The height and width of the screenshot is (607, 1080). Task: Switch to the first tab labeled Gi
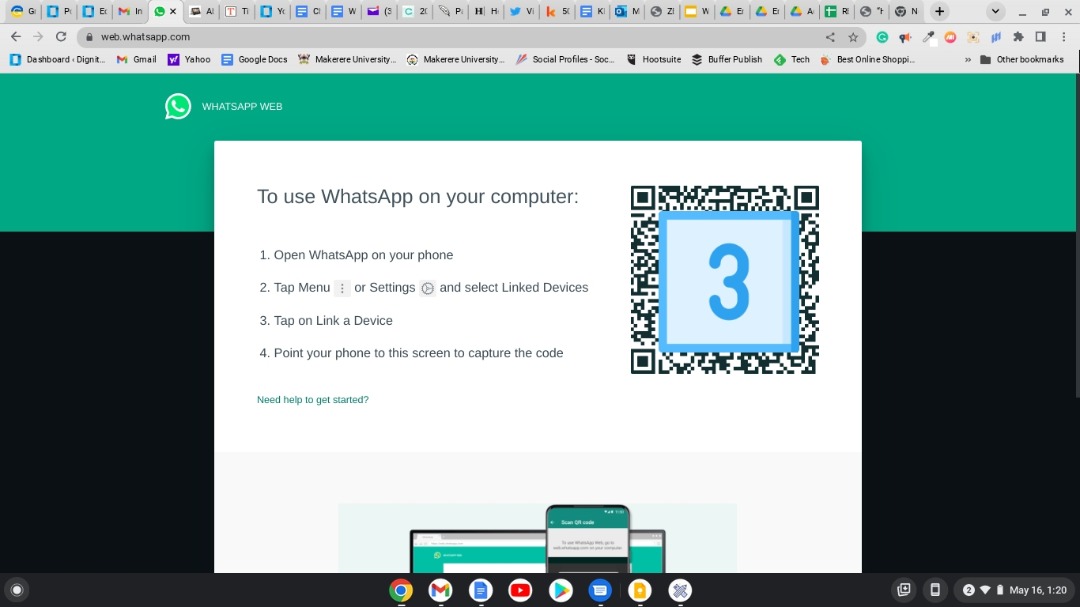(23, 11)
